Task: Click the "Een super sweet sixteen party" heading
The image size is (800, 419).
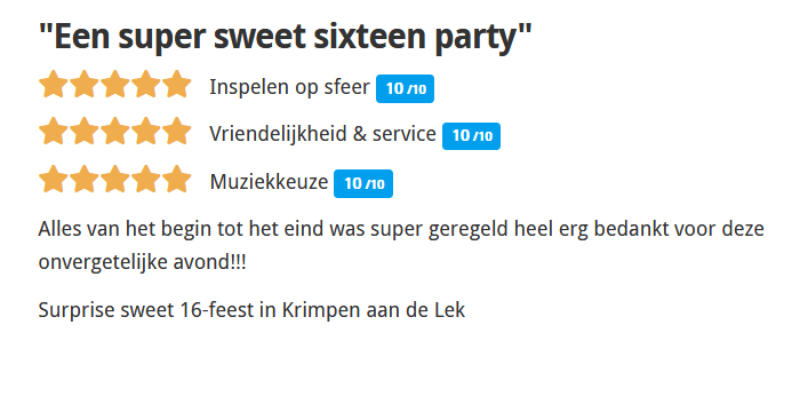Action: tap(285, 38)
